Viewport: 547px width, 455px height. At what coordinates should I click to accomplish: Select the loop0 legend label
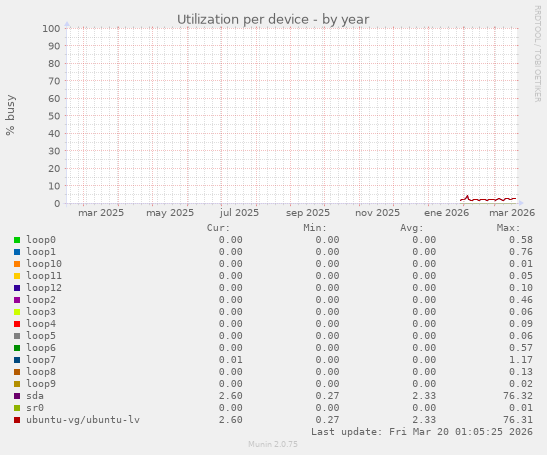41,240
